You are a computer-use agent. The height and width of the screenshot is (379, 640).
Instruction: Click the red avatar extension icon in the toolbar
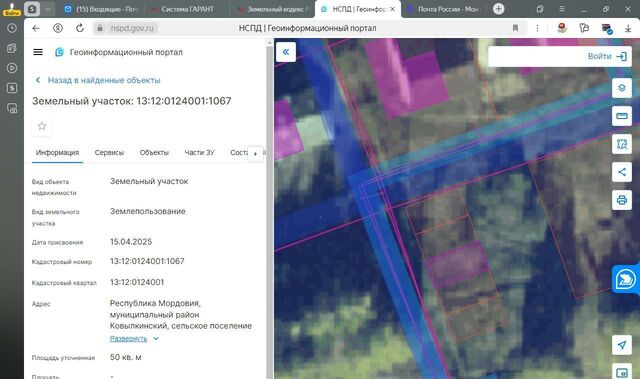(562, 28)
